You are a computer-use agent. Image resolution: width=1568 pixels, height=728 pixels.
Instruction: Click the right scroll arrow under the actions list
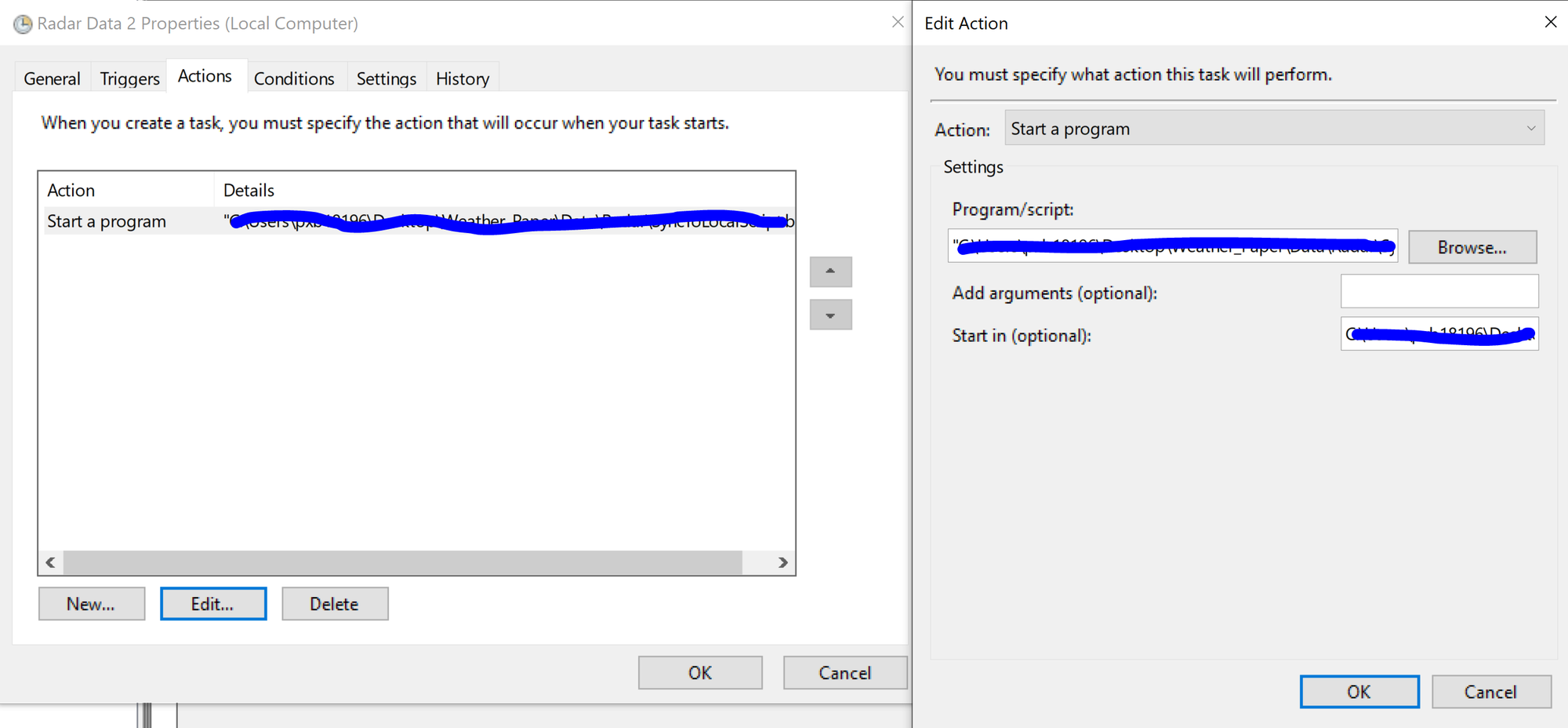(782, 562)
